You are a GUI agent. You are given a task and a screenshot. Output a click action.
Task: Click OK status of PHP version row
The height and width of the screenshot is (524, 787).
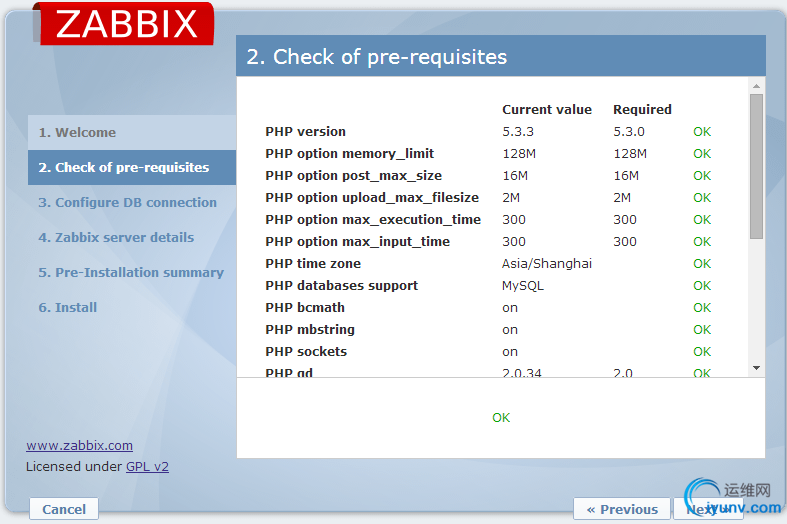point(702,132)
